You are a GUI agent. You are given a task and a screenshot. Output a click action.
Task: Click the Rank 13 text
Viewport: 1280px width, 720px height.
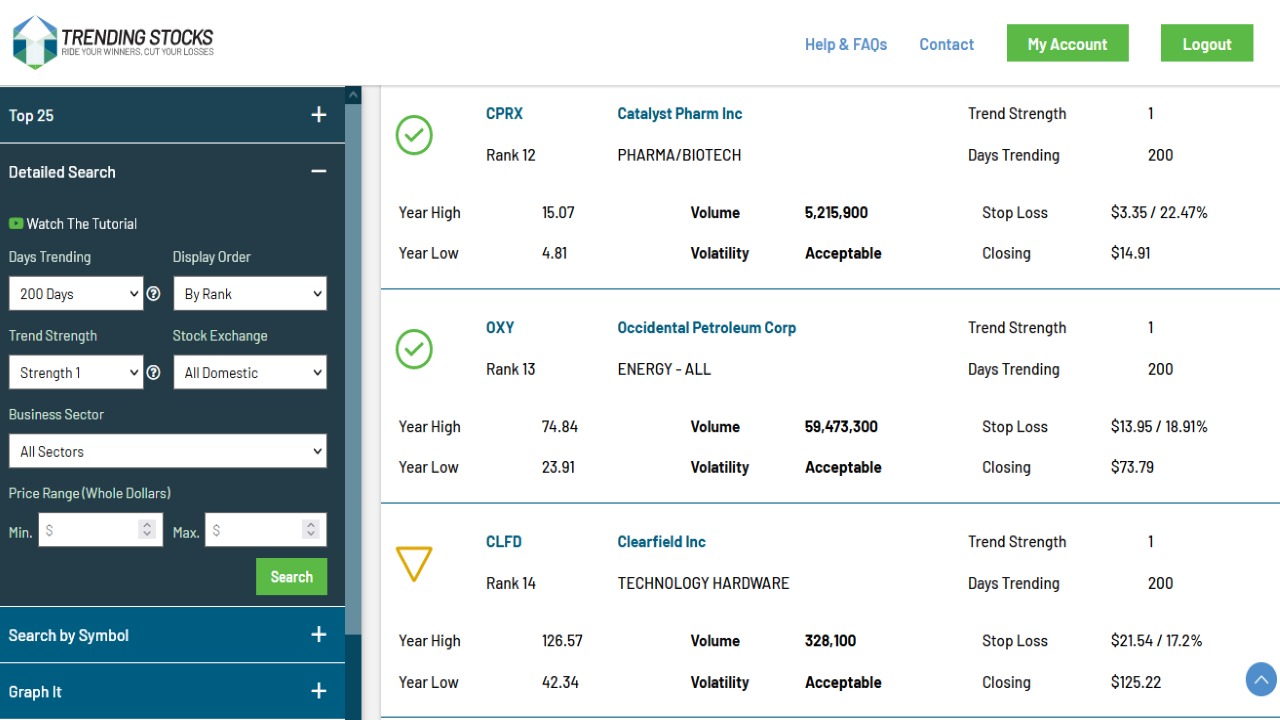[511, 369]
